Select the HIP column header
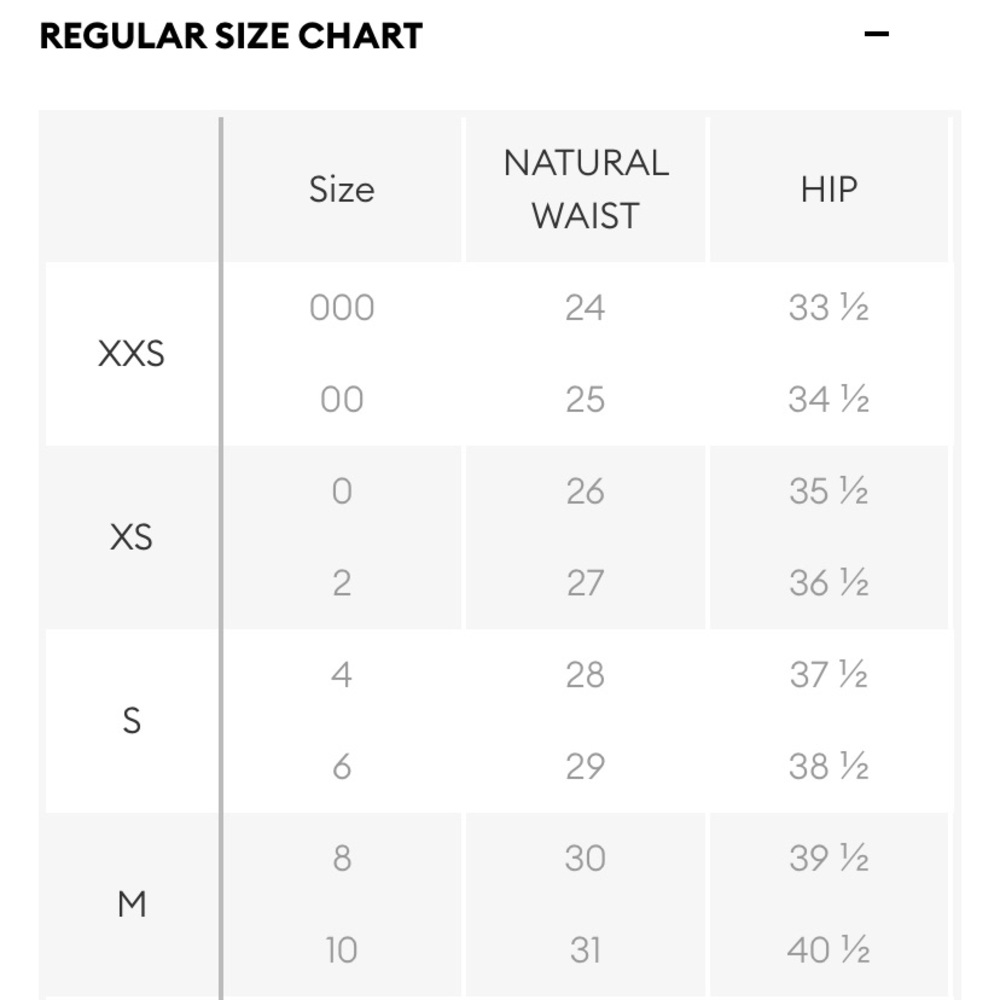This screenshot has height=1000, width=1000. pos(829,189)
